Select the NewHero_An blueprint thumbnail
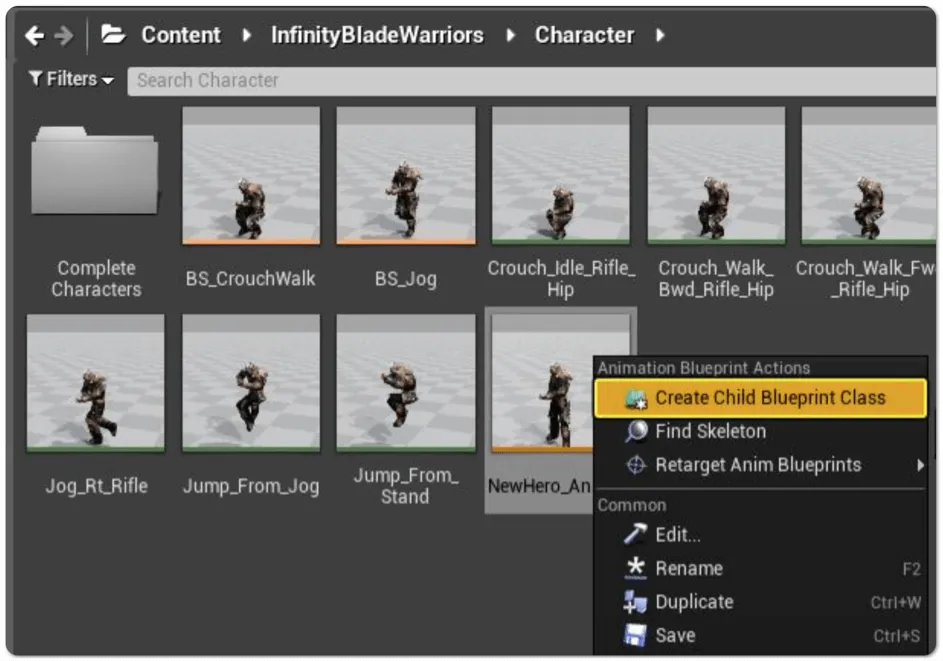943x661 pixels. 542,383
